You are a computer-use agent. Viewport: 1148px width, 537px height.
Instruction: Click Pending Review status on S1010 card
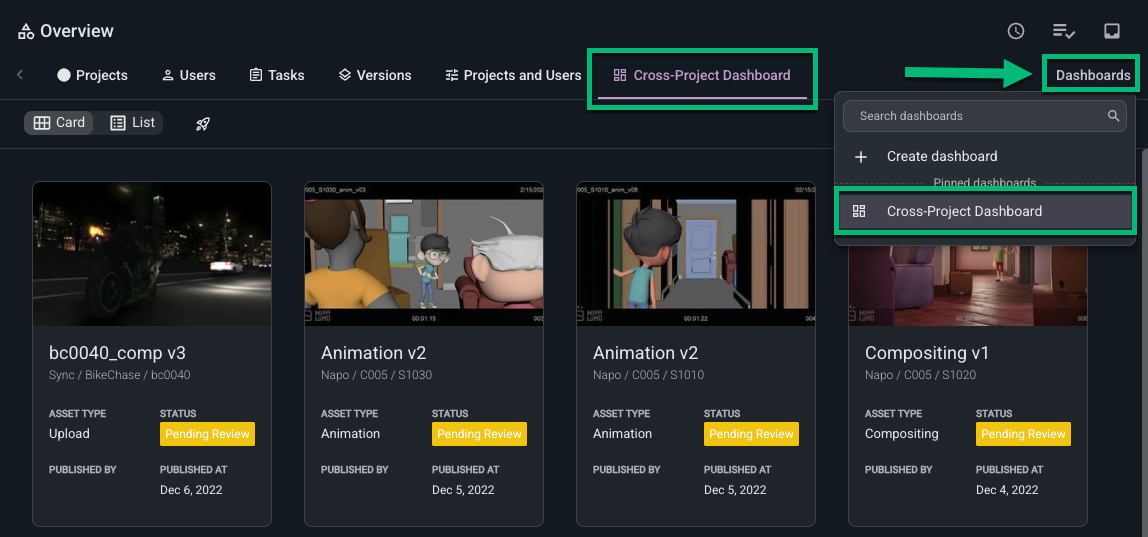click(751, 434)
